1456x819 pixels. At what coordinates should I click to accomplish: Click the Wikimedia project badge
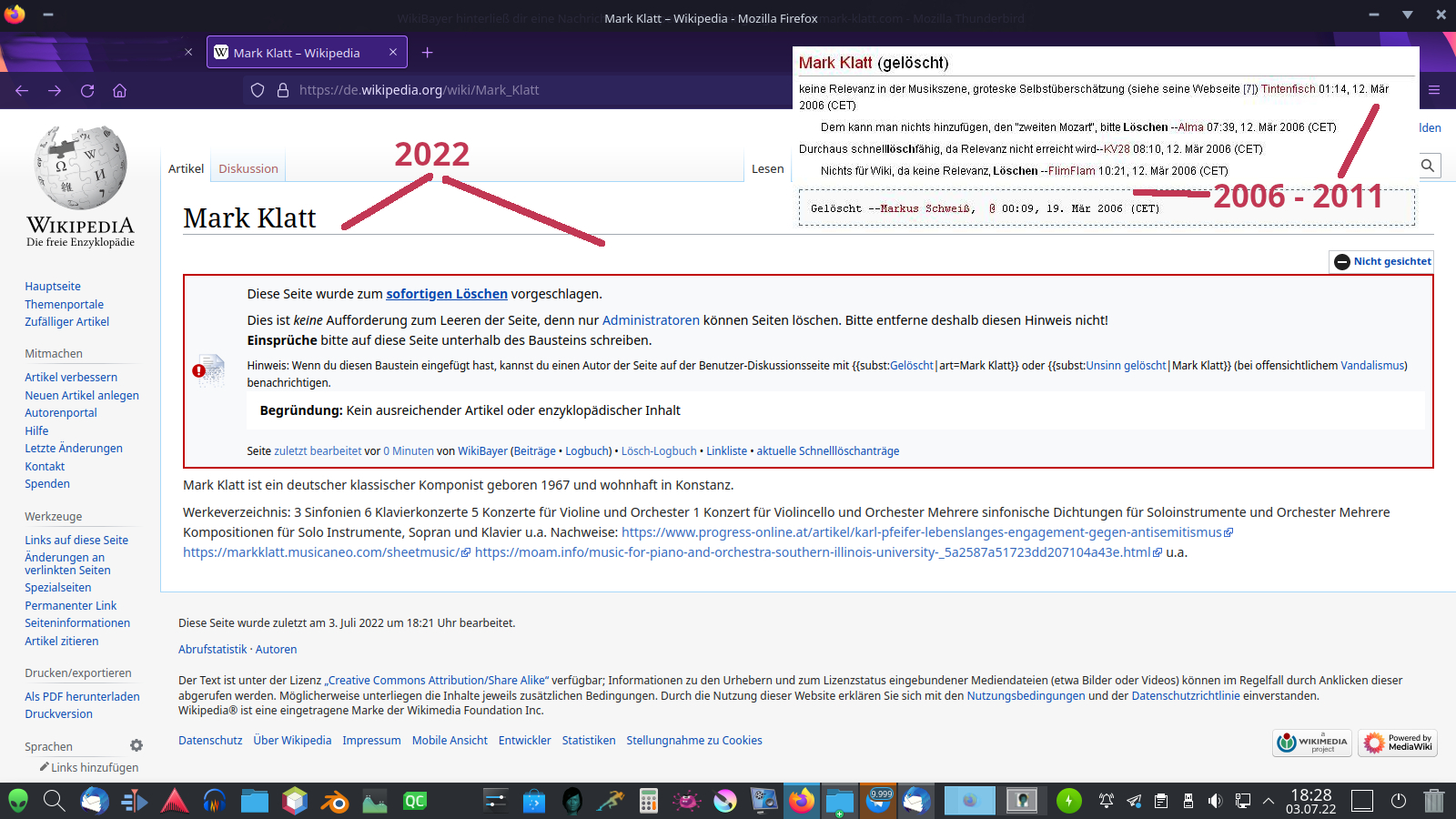coord(1312,743)
